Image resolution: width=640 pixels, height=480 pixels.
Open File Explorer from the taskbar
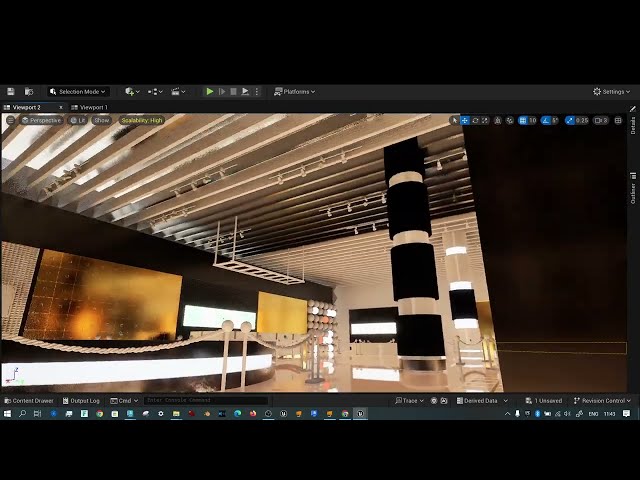coord(176,413)
